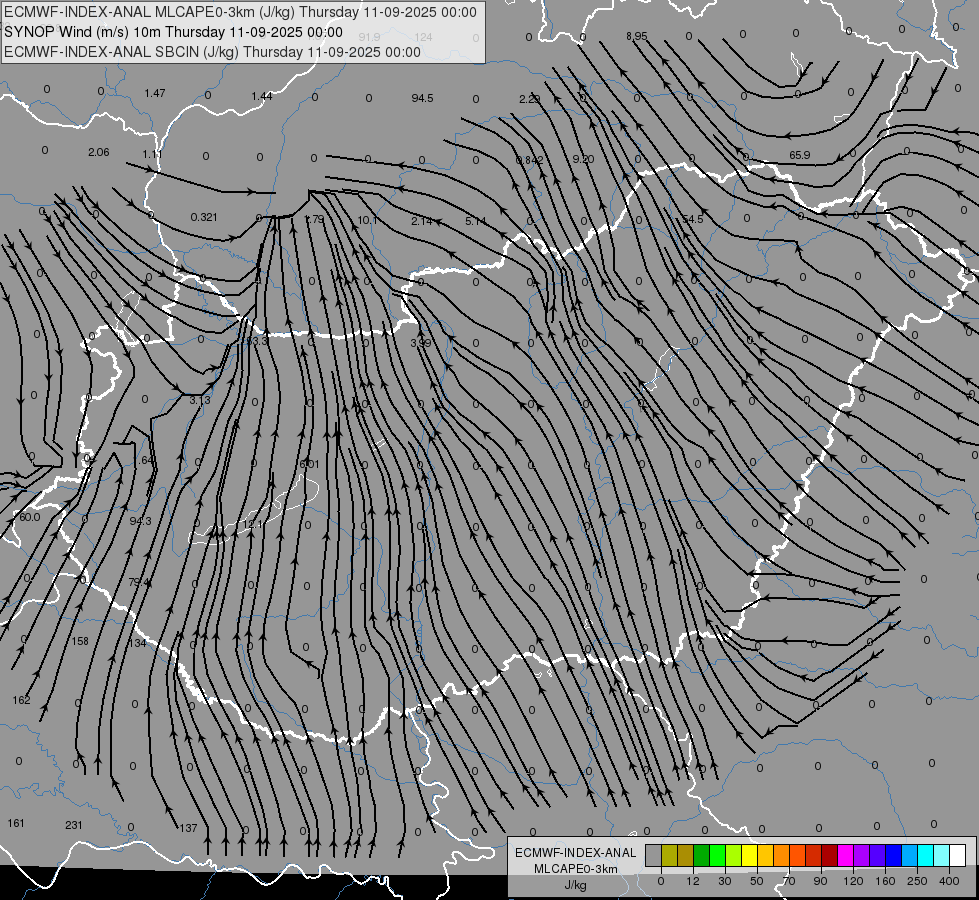Click legend tick label 90
The image size is (979, 900).
tap(820, 881)
